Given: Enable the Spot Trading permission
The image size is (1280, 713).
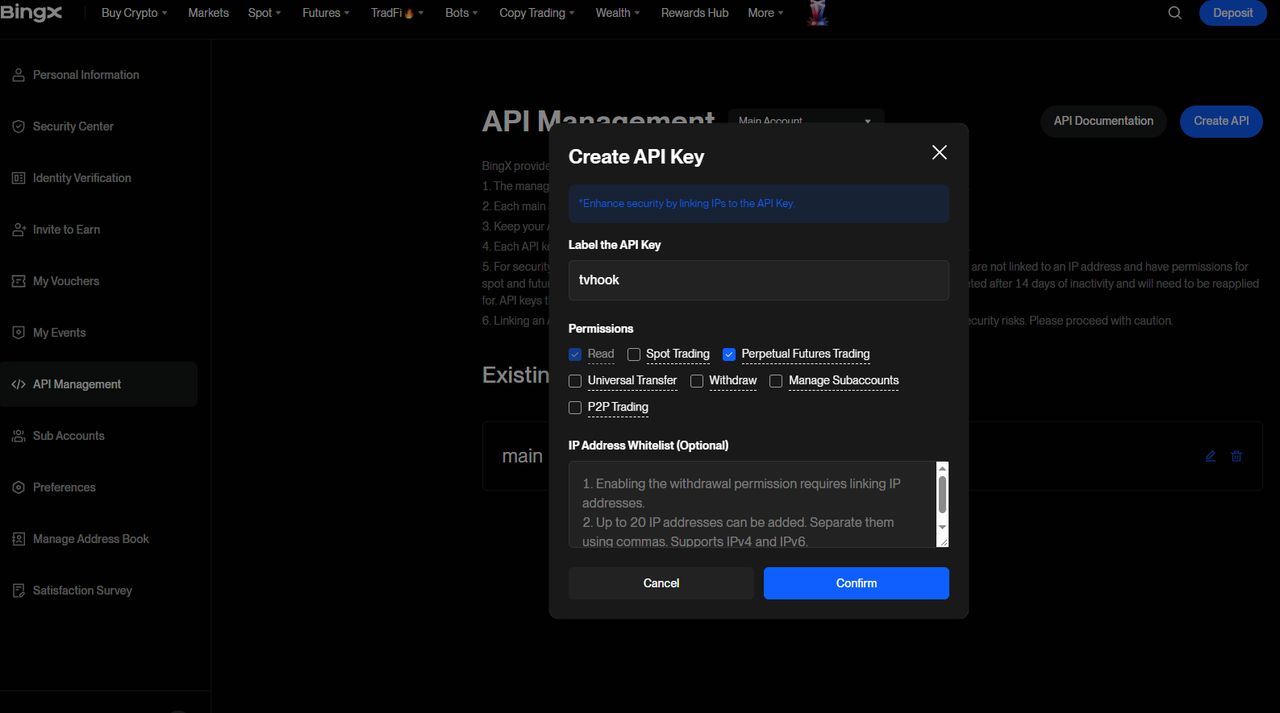Looking at the screenshot, I should pyautogui.click(x=634, y=354).
